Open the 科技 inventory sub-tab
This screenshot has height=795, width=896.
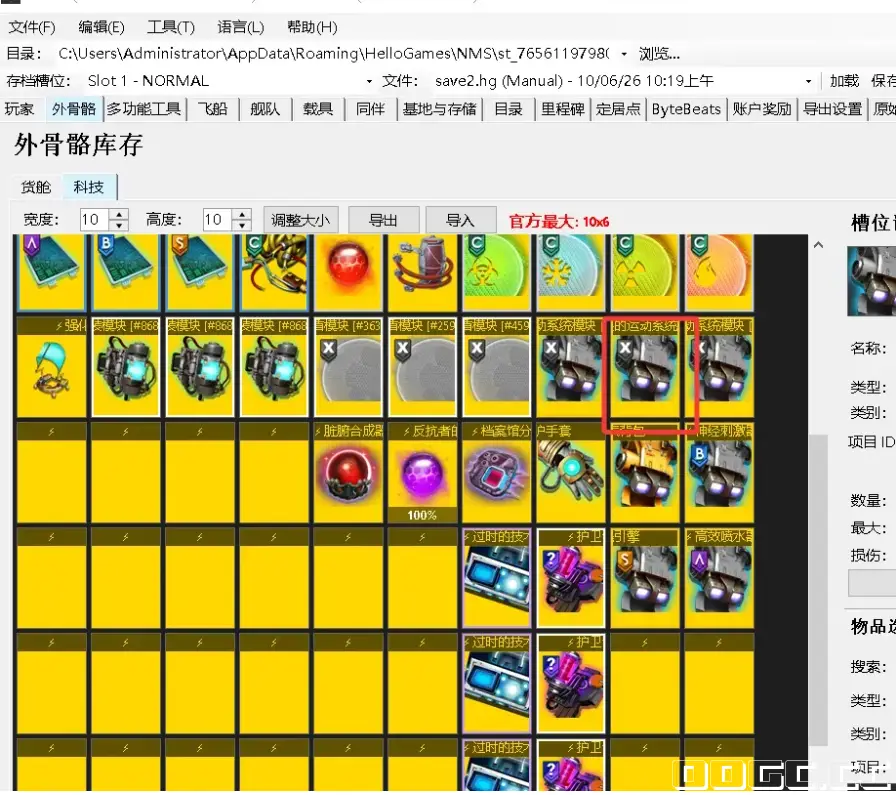[x=89, y=187]
